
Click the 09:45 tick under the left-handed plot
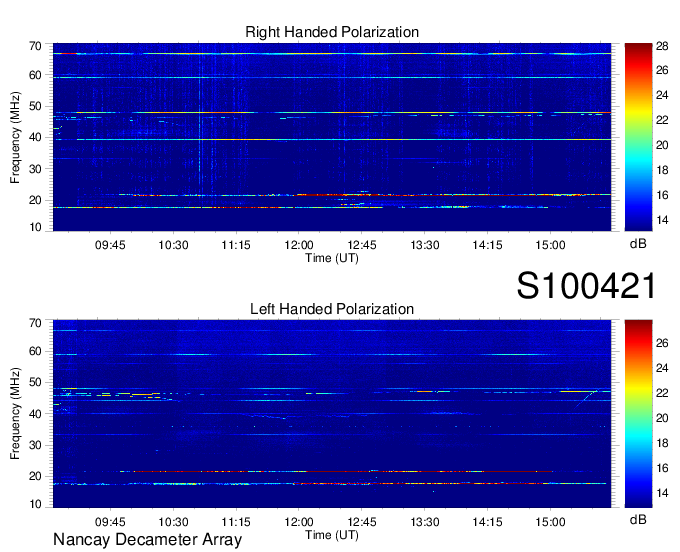pos(110,522)
